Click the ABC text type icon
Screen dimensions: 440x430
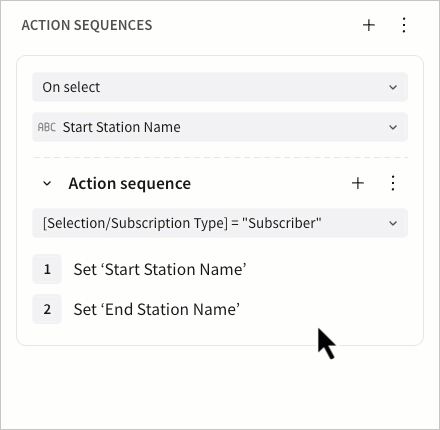pyautogui.click(x=47, y=127)
